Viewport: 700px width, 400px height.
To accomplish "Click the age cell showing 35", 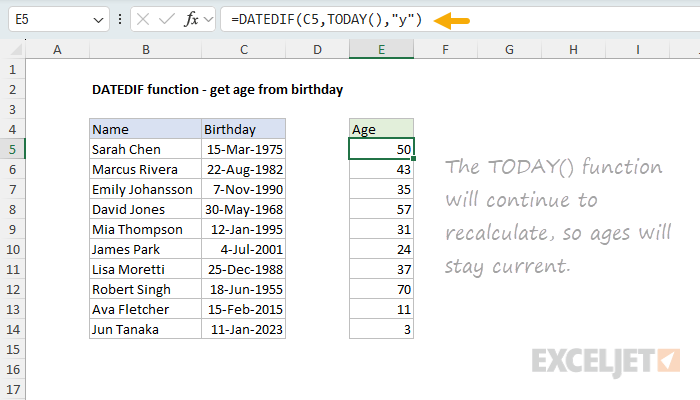I will coord(381,189).
